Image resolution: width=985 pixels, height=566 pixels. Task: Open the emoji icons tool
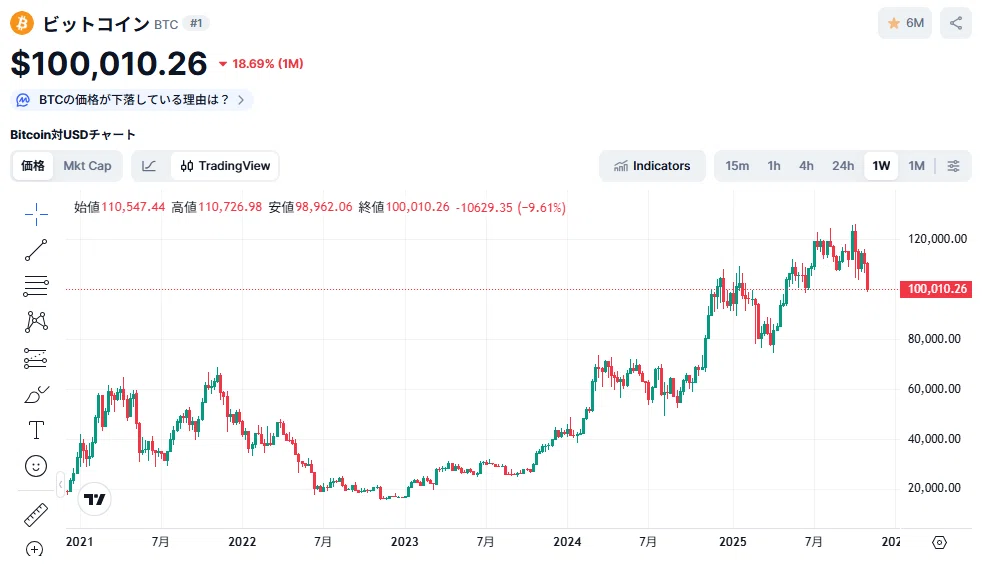pyautogui.click(x=36, y=466)
